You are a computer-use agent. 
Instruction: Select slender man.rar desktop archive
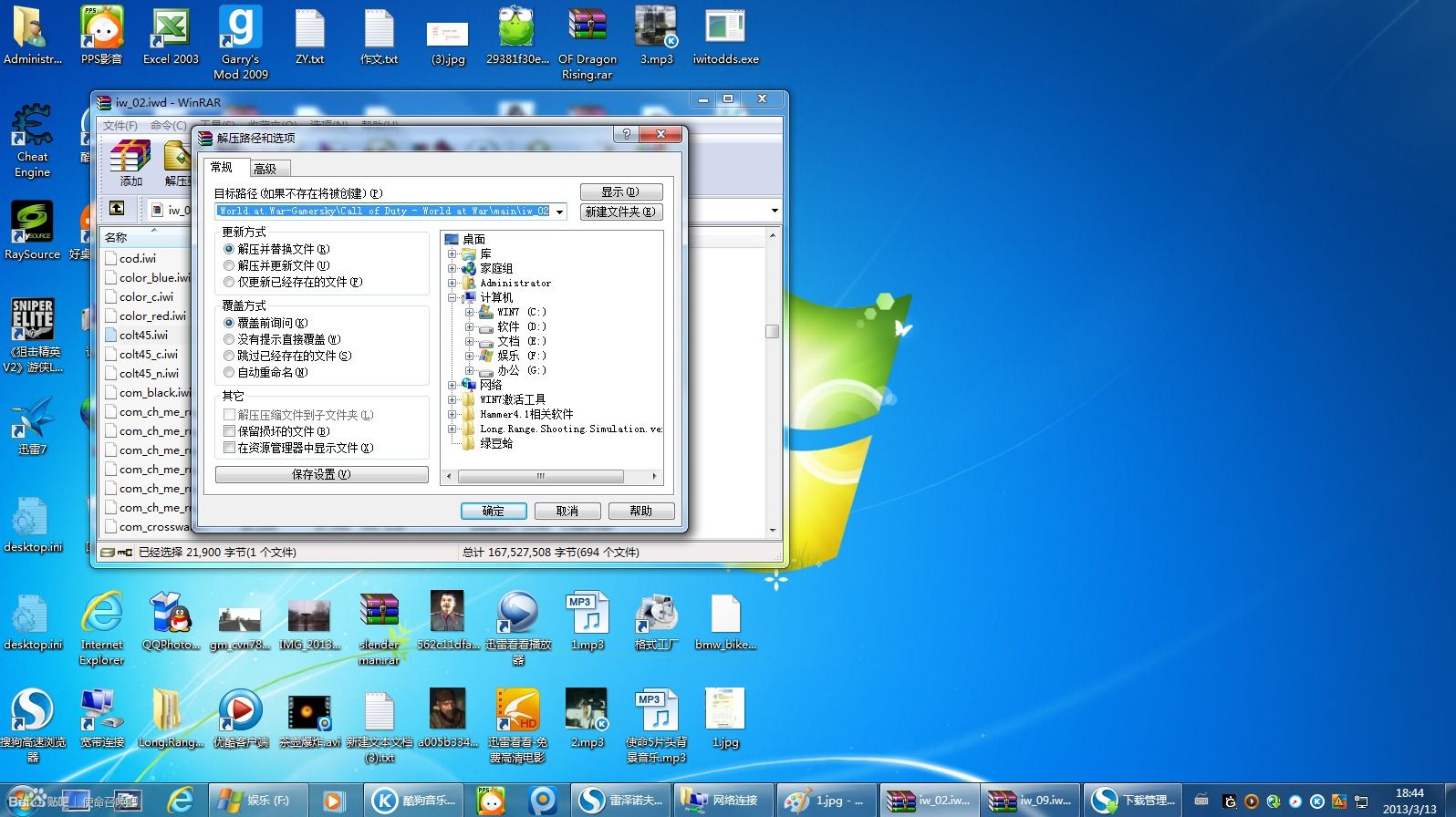[x=379, y=628]
